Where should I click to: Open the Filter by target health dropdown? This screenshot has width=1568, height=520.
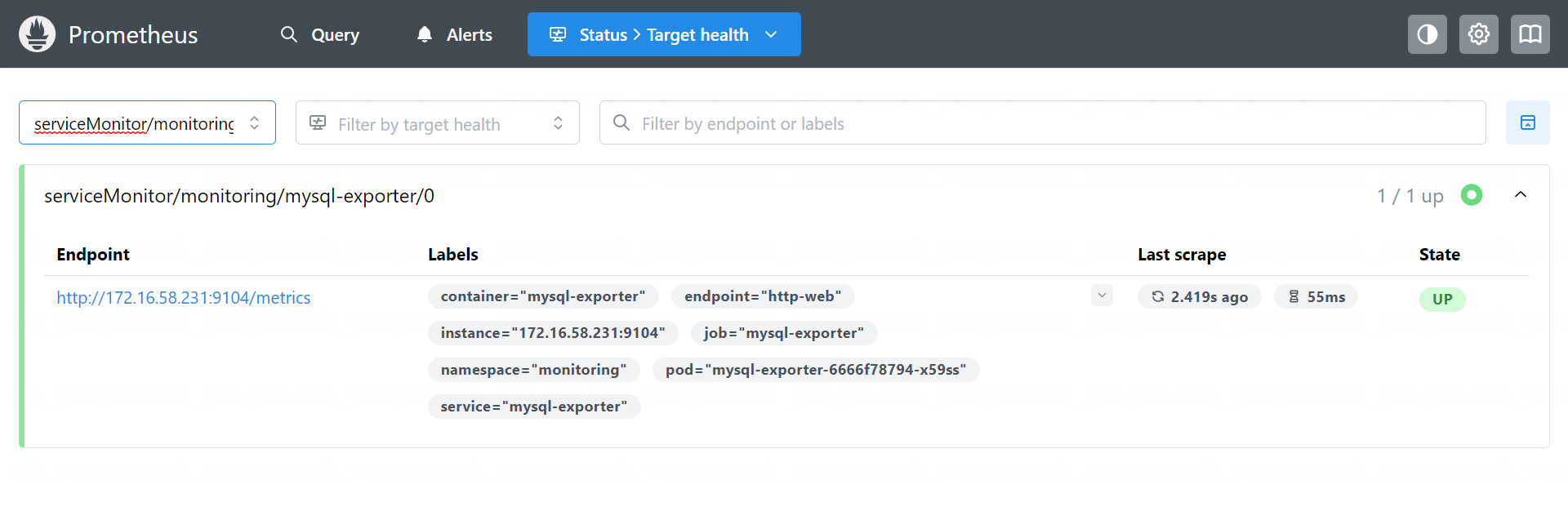437,122
